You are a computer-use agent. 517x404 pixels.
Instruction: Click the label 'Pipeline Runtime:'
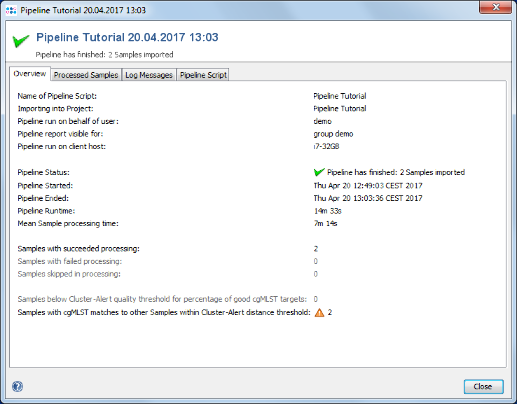pyautogui.click(x=46, y=211)
